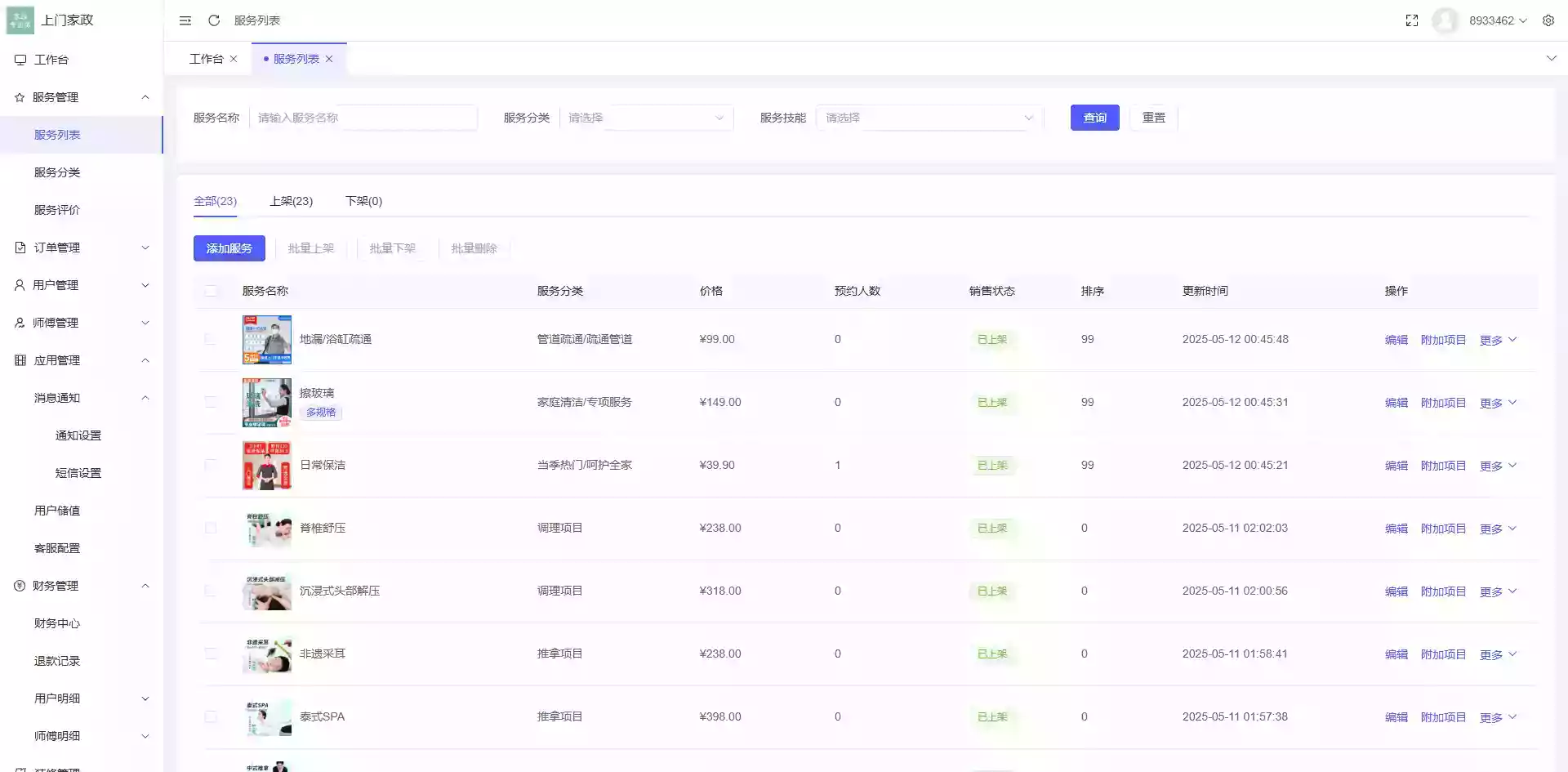Screen dimensions: 1568x772
Task: Click the 查询 search button
Action: pos(1094,118)
